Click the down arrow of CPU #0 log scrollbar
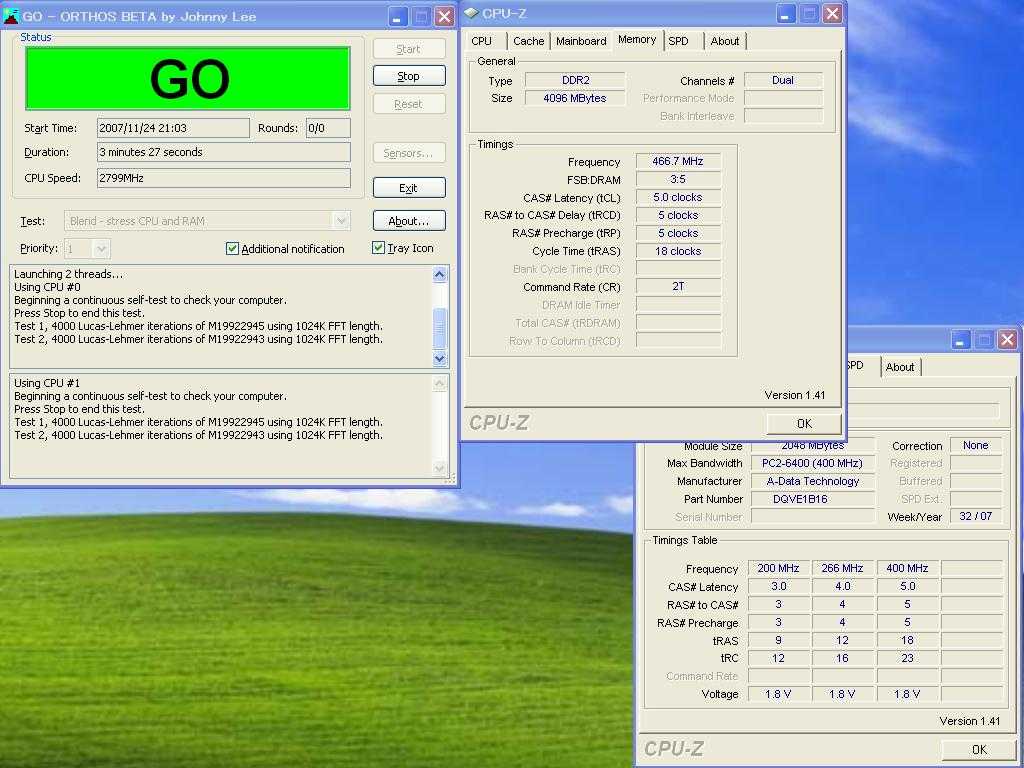Image resolution: width=1024 pixels, height=768 pixels. click(x=440, y=358)
